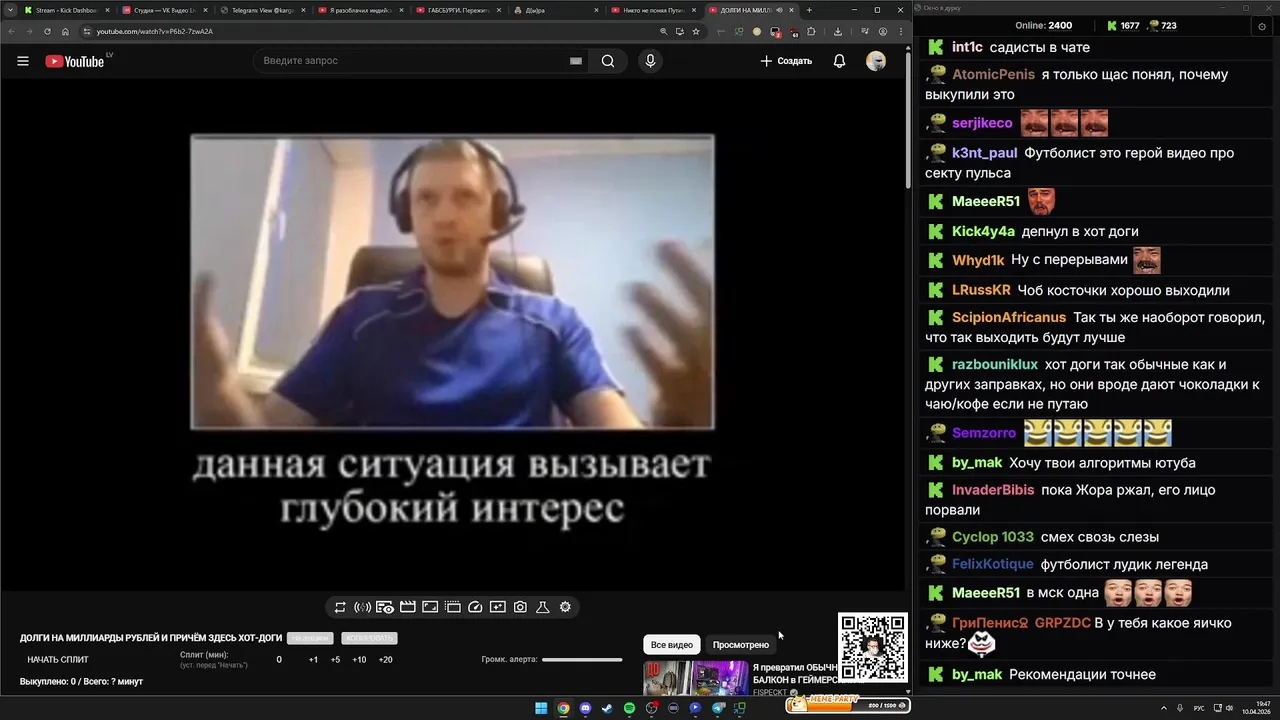Add +10 minutes to split
Screen dimensions: 1280x720
[x=359, y=659]
